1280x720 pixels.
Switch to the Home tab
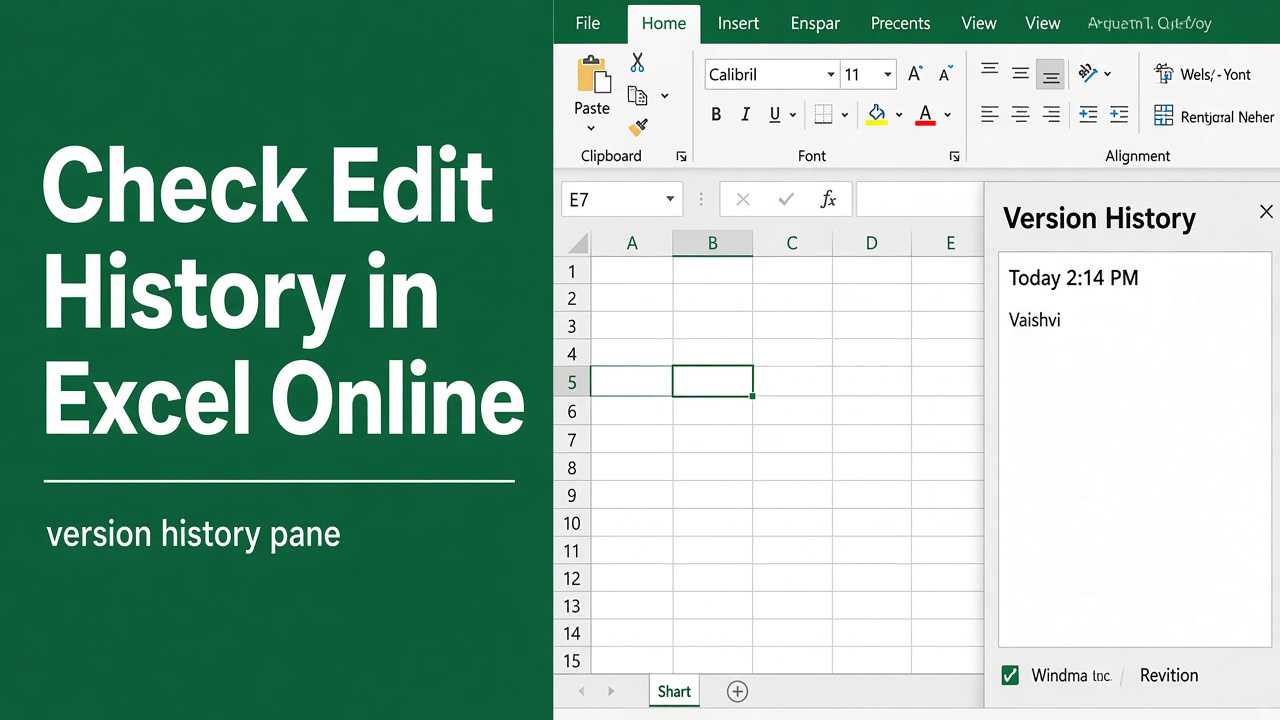pyautogui.click(x=664, y=23)
